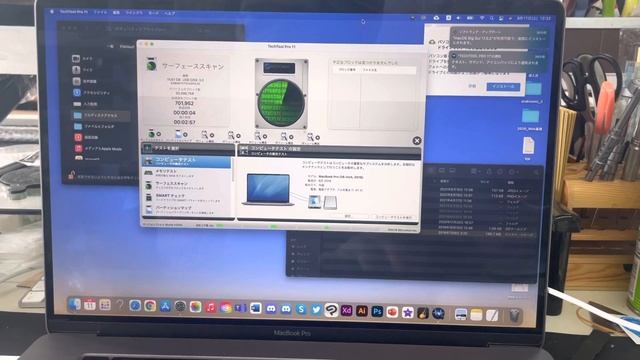Open the Trash from the Dock
Screen dimensions: 640x360
[514, 315]
